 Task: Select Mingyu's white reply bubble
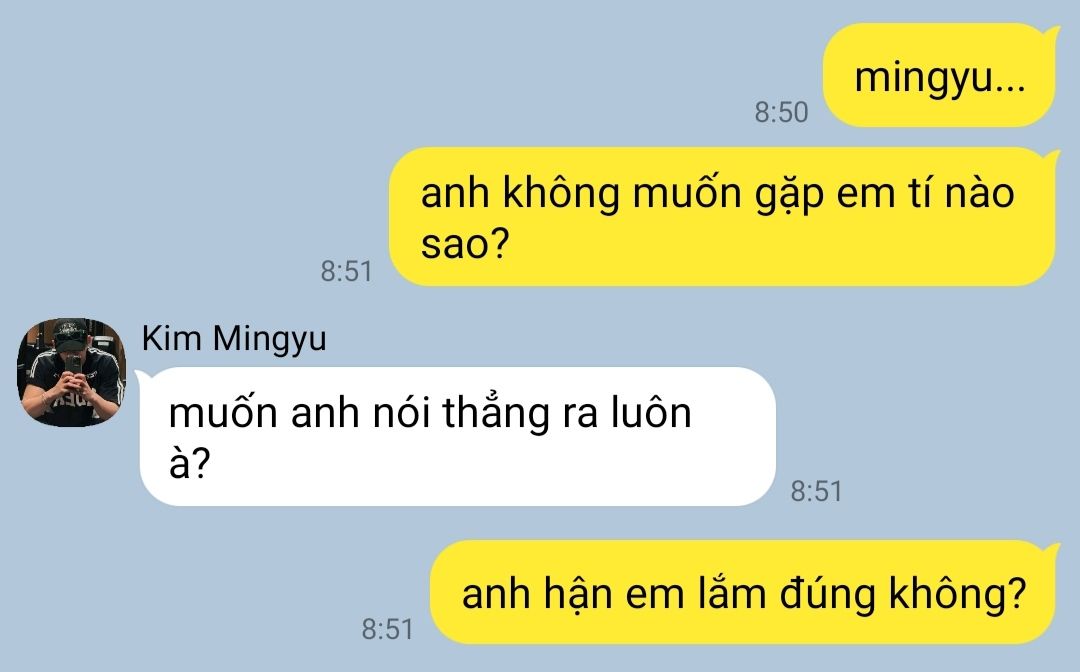pyautogui.click(x=457, y=437)
